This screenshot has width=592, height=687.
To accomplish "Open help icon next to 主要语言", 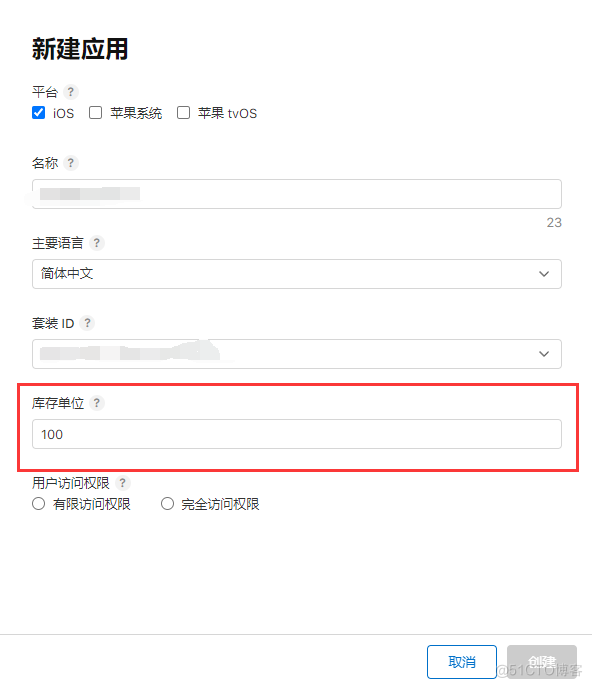I will pyautogui.click(x=96, y=243).
